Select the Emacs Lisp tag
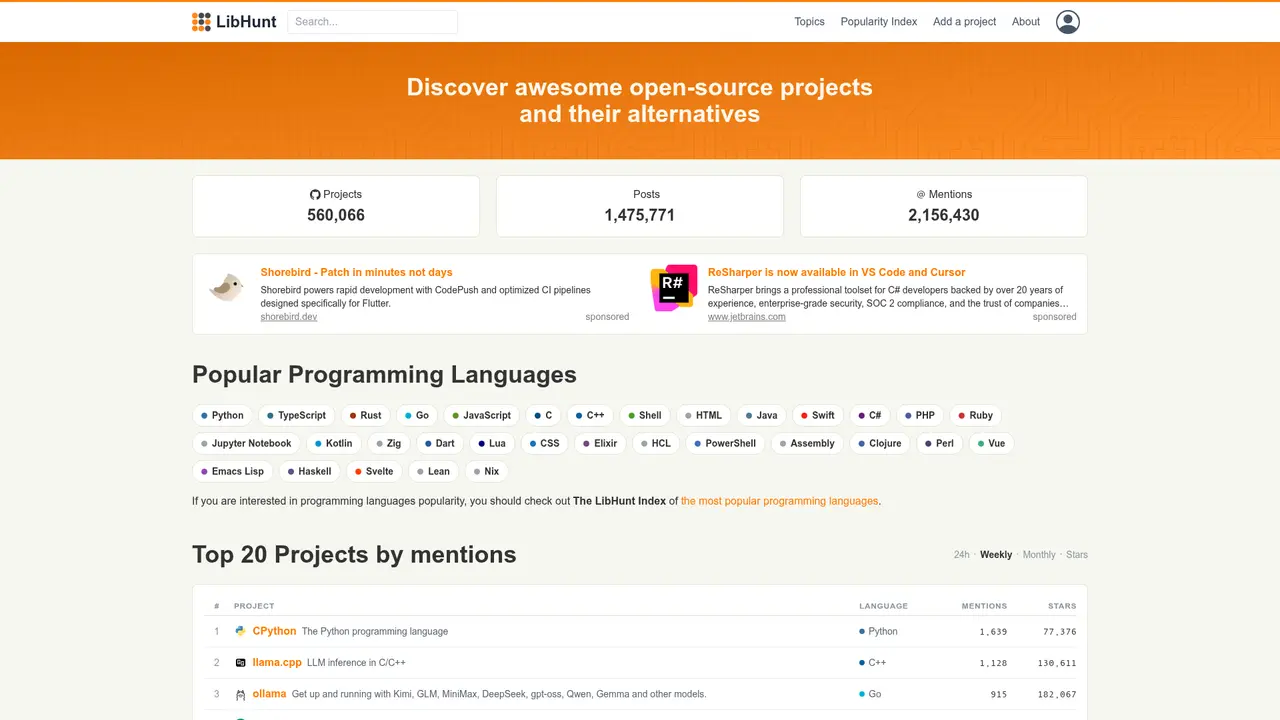The image size is (1280, 720). coord(232,471)
